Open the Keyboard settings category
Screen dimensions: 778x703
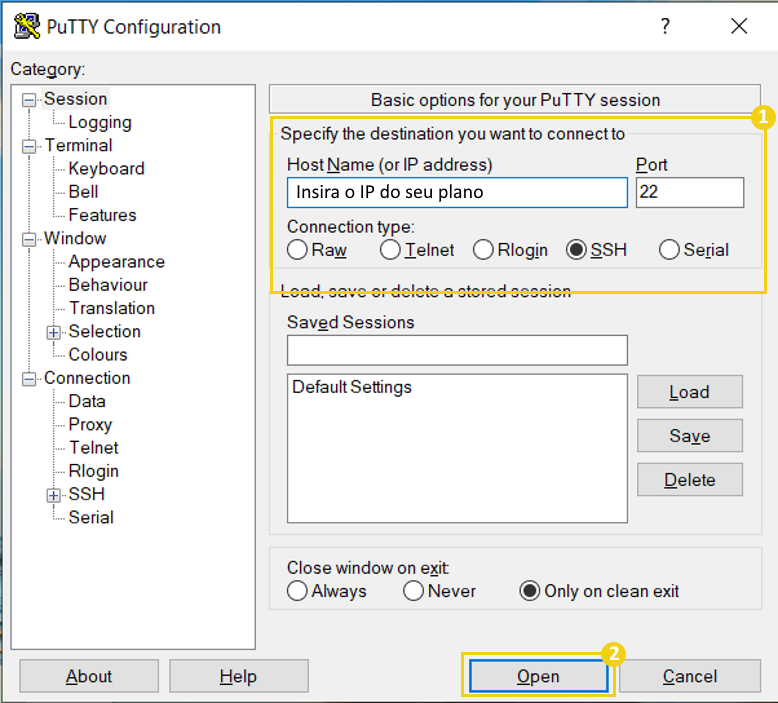106,169
